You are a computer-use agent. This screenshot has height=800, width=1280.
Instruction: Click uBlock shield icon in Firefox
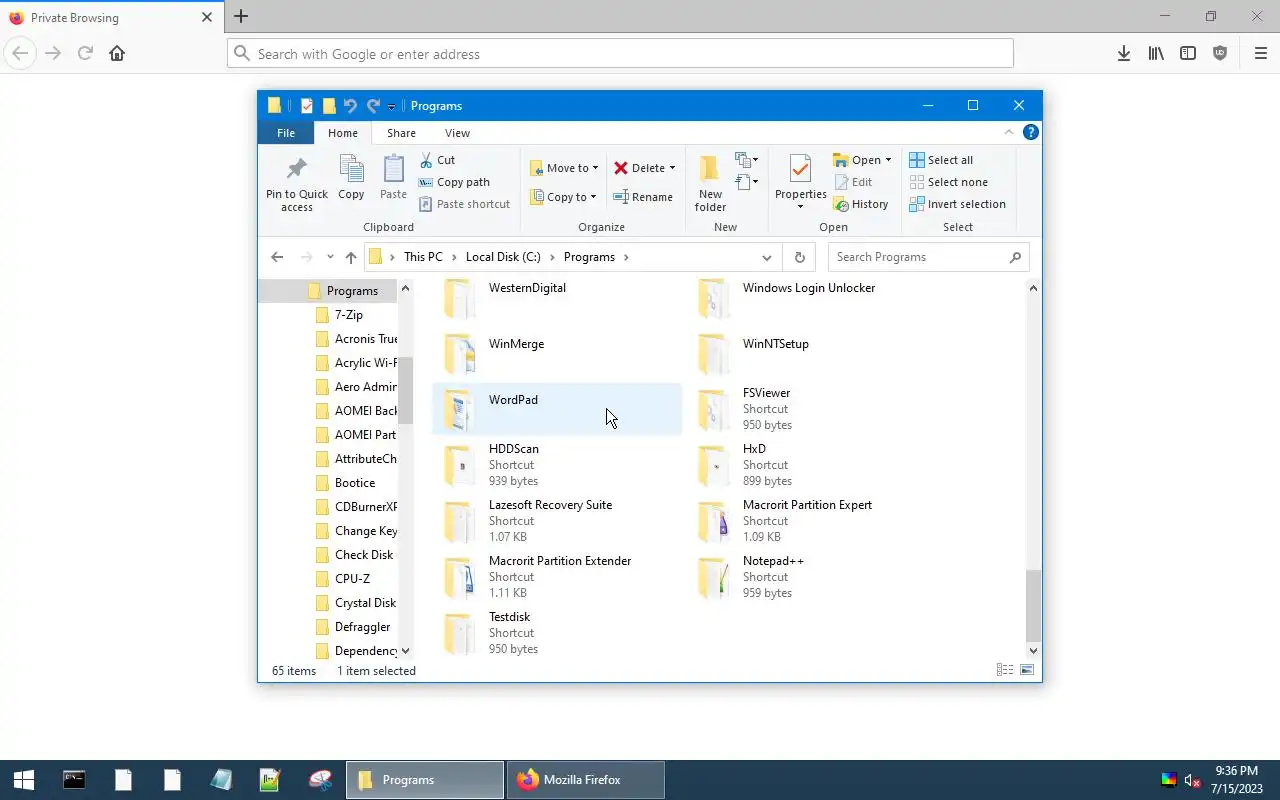[1220, 54]
